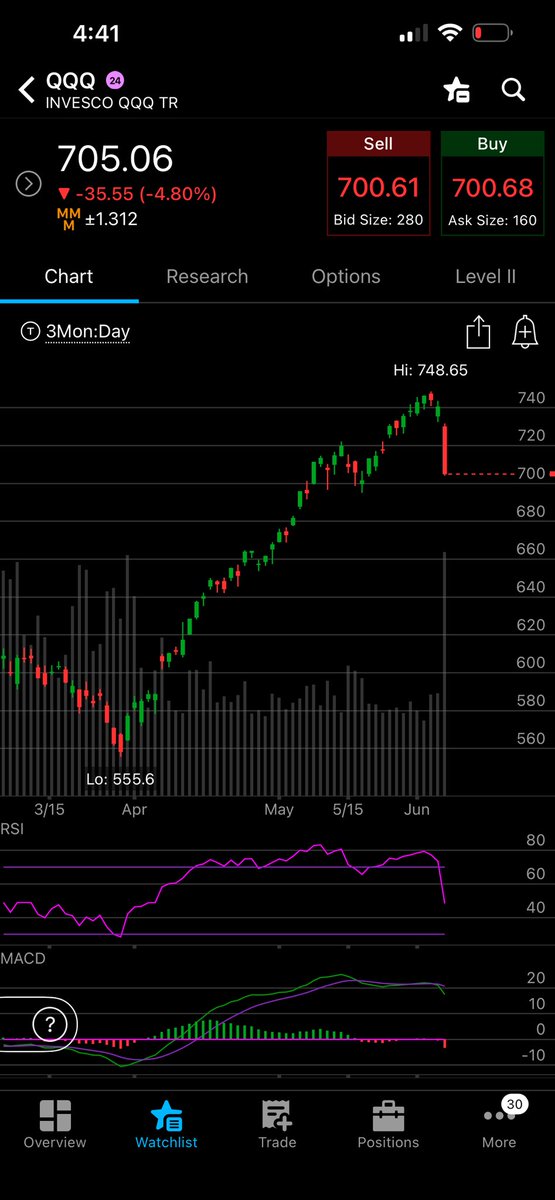
Task: Open the Level II tab
Action: tap(485, 276)
